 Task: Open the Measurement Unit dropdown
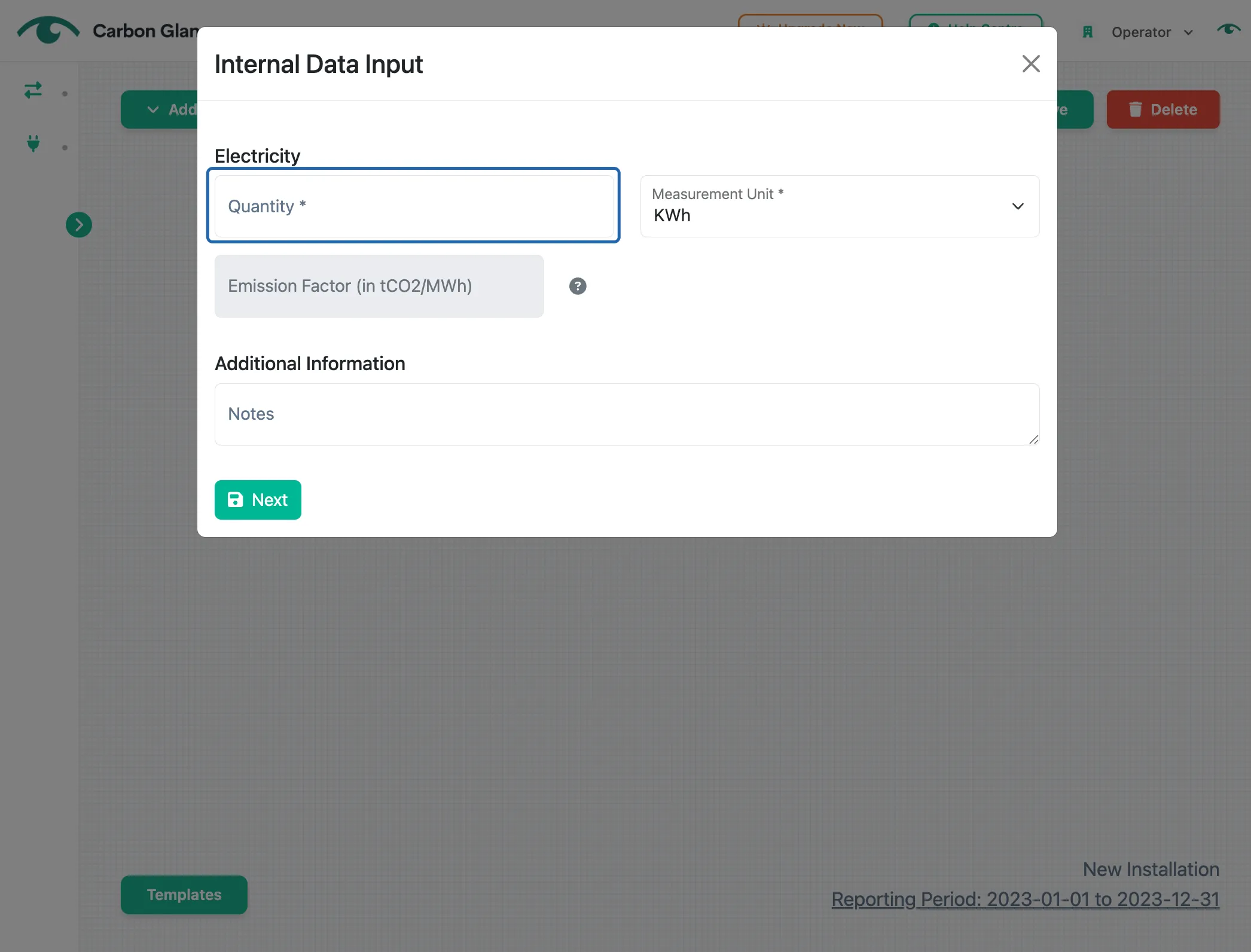(840, 206)
